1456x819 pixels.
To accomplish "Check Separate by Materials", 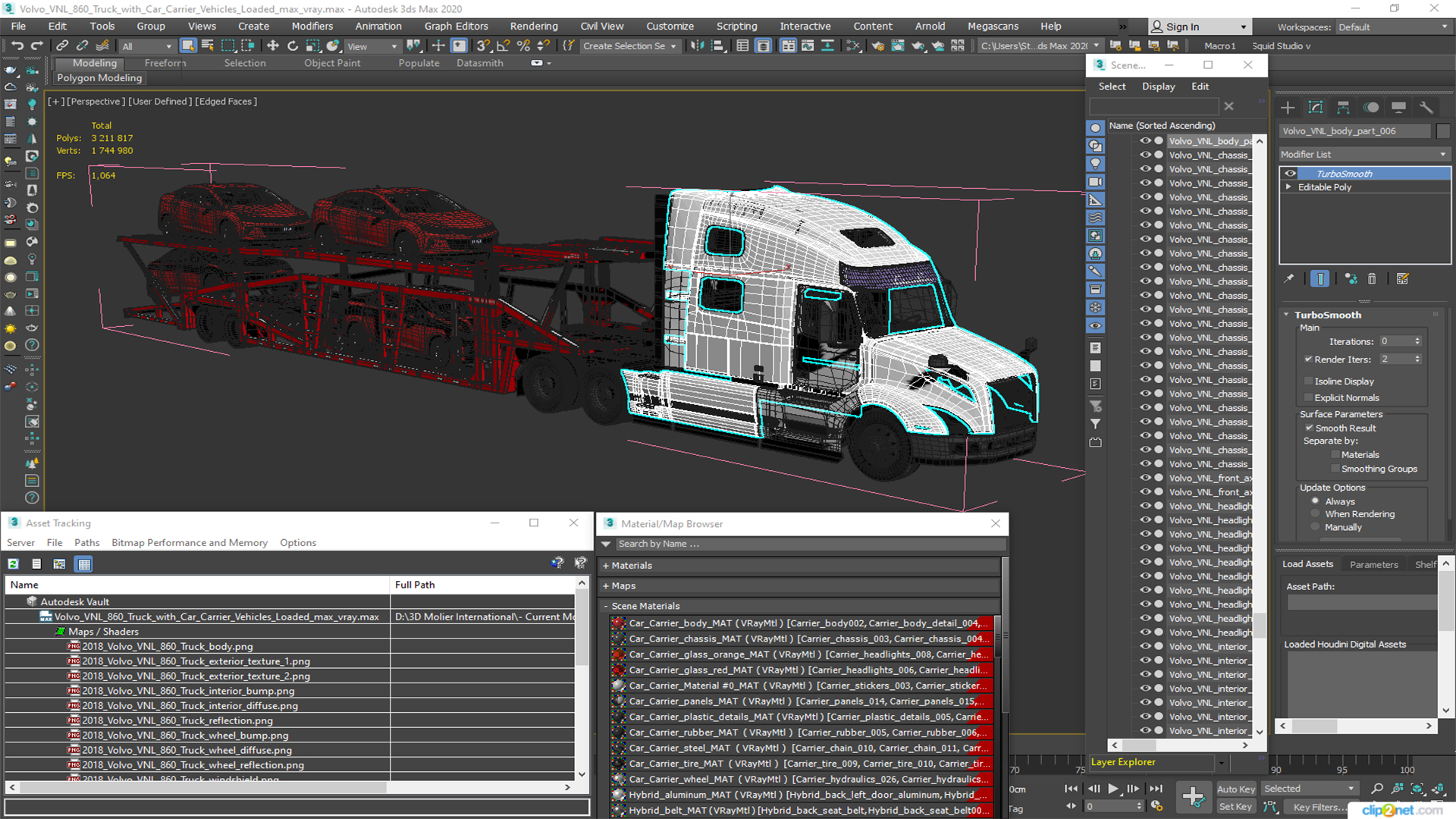I will click(x=1335, y=455).
